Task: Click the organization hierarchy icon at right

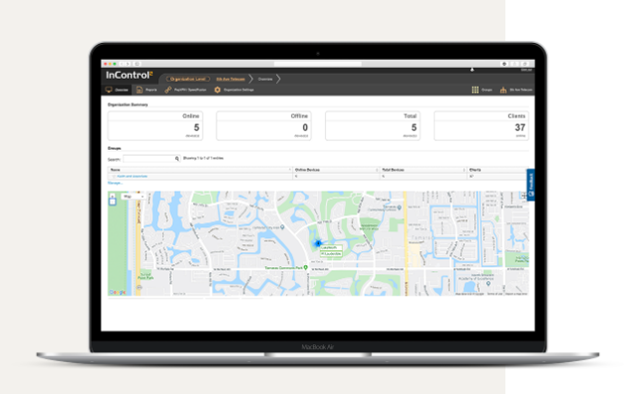Action: click(503, 90)
